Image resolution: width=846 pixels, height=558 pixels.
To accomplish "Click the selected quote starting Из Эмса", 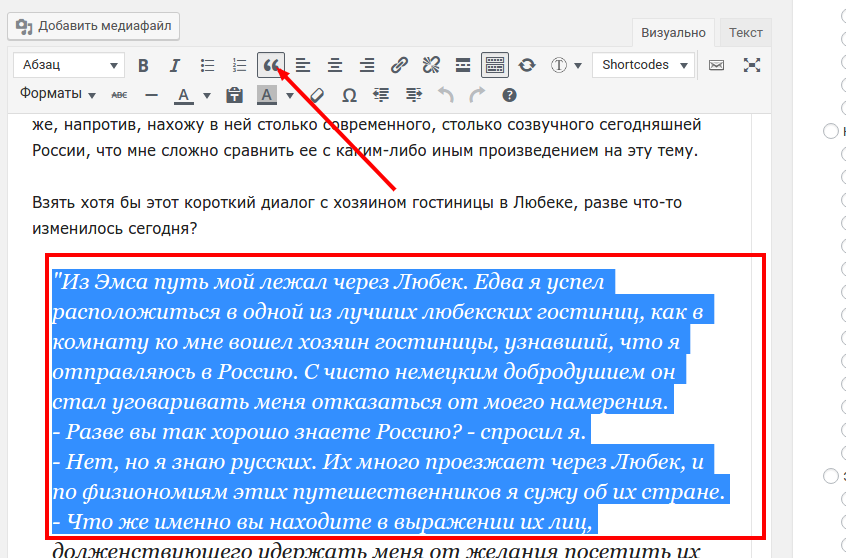I will coord(391,402).
